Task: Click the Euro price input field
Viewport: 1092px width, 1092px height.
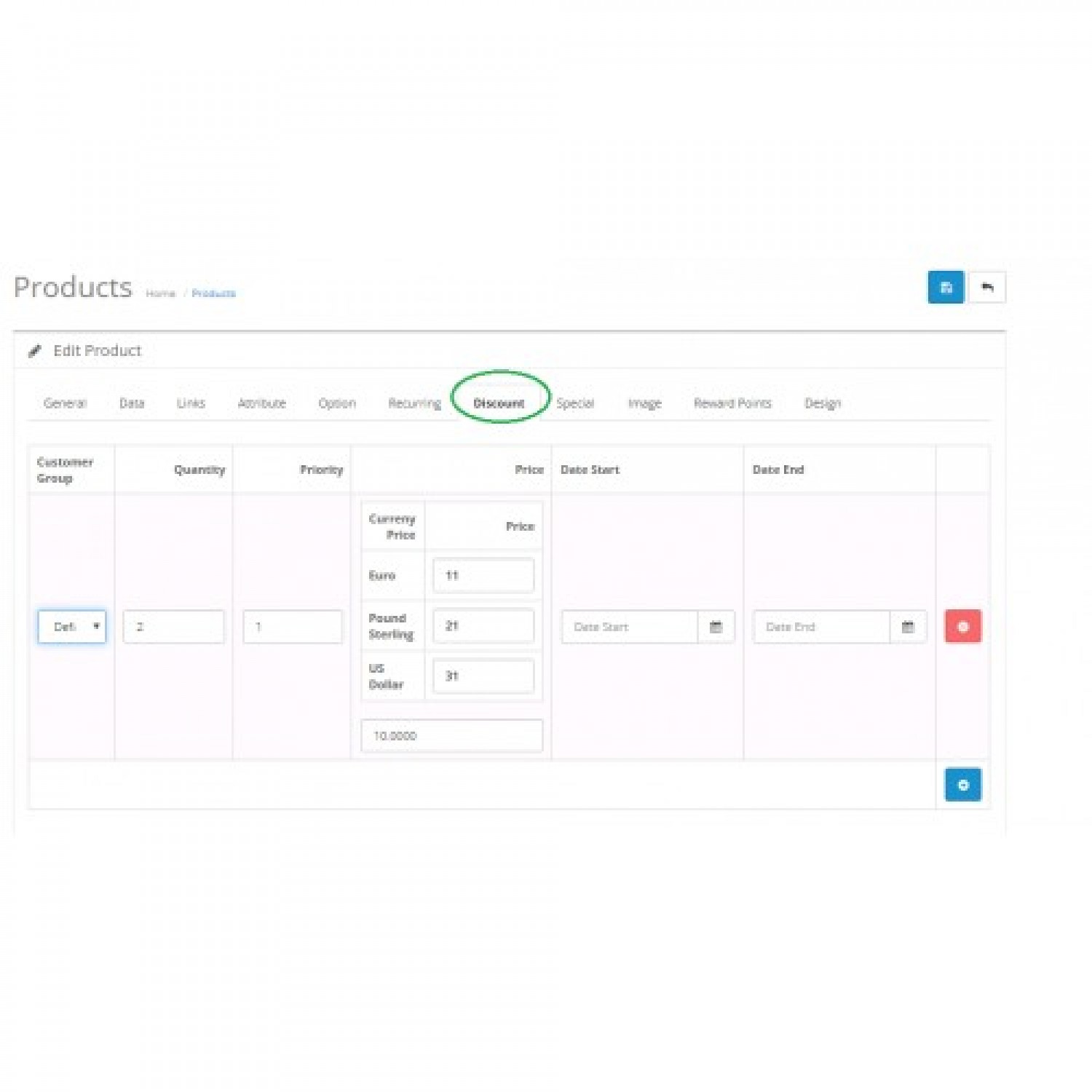Action: [483, 575]
